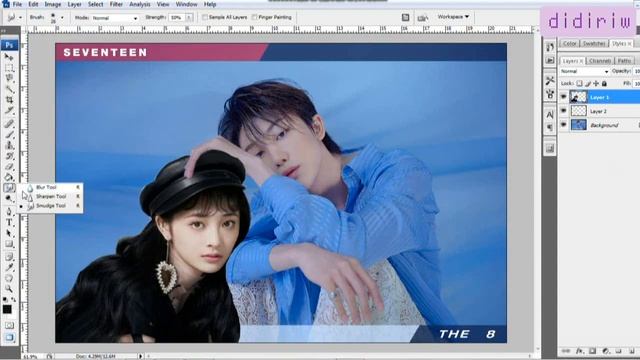Select the Zoom tool
The image size is (640, 360).
[x=9, y=289]
